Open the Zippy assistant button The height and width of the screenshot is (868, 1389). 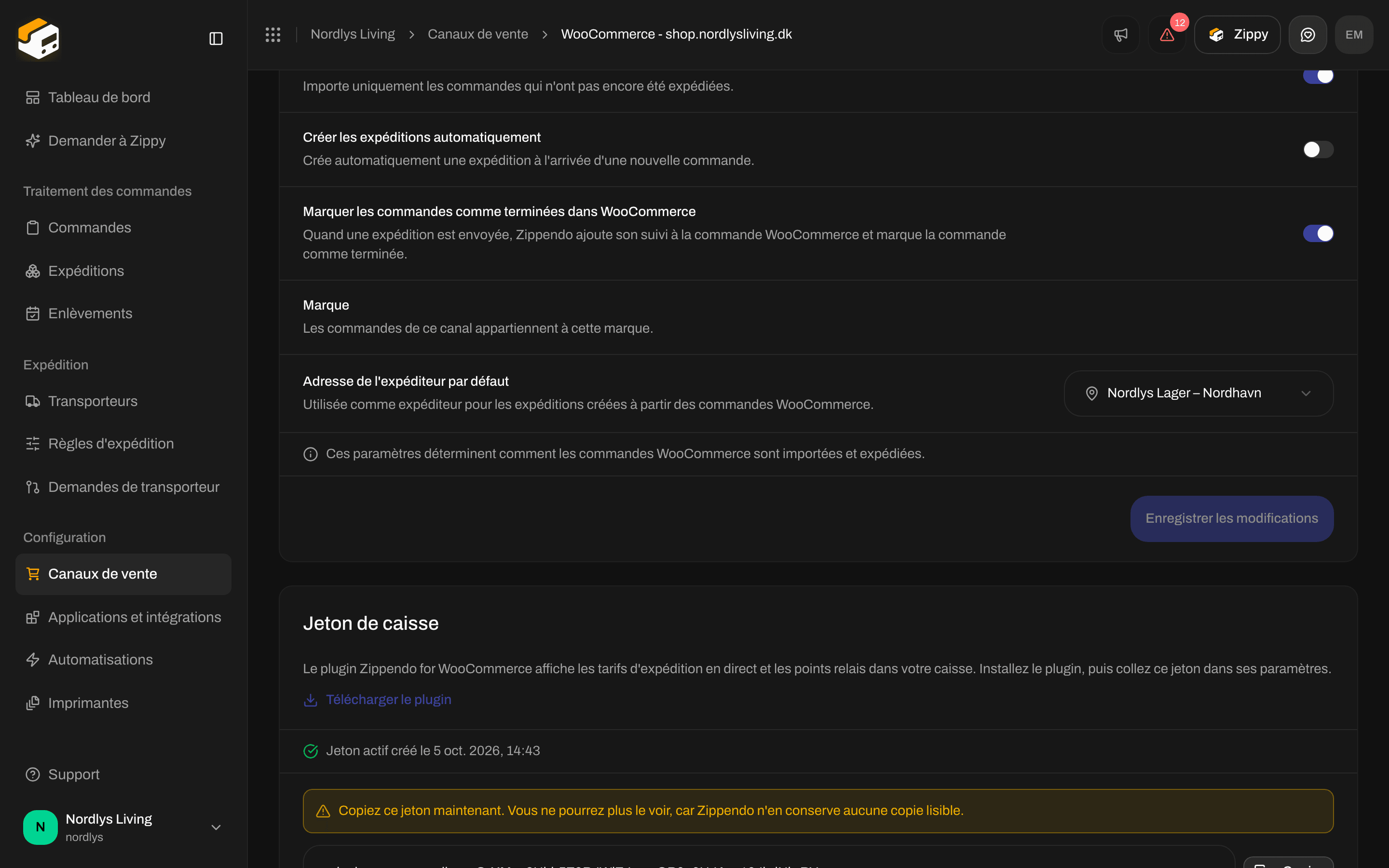1237,34
